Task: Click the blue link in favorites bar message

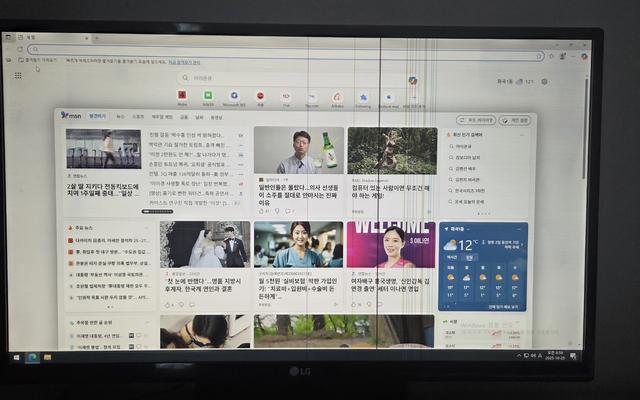Action: coord(184,62)
